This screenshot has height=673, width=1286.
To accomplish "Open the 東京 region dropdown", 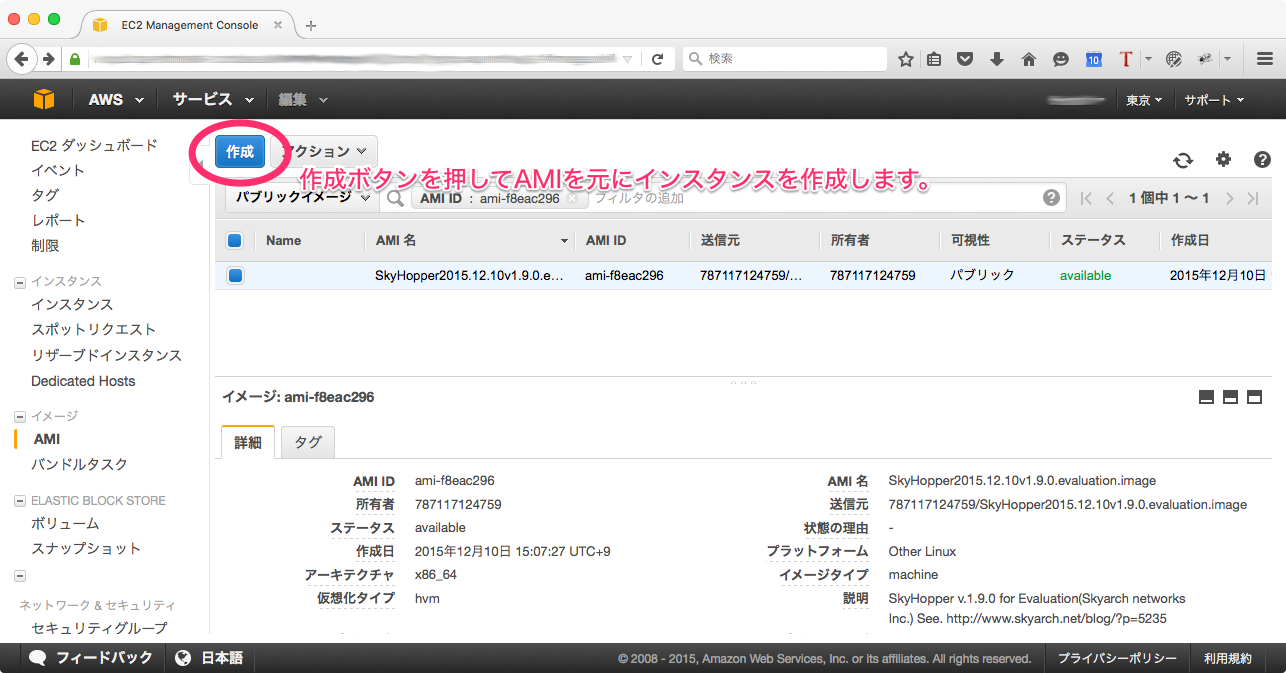I will (1145, 100).
